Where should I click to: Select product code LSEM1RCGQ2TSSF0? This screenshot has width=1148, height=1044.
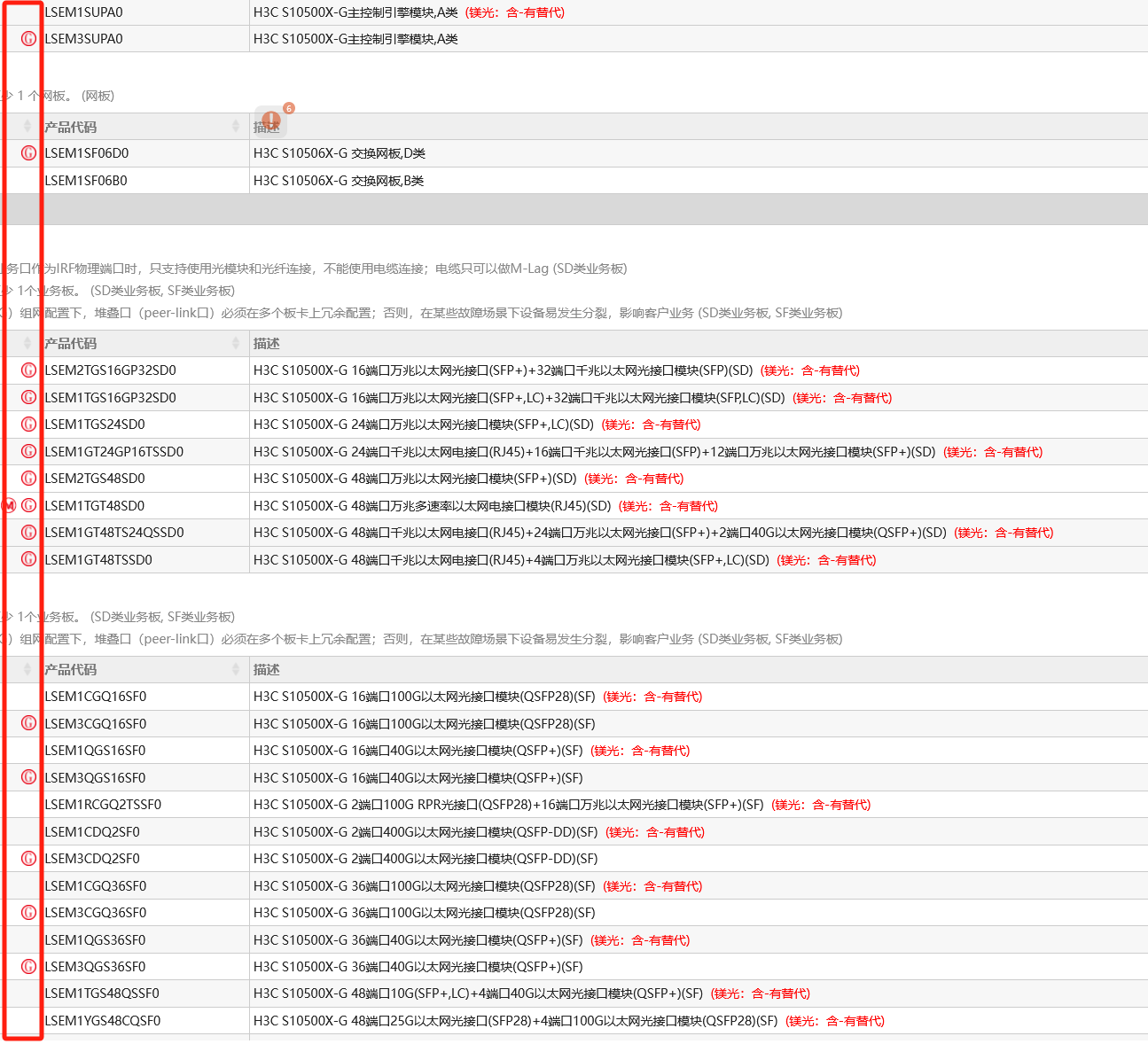tap(103, 805)
